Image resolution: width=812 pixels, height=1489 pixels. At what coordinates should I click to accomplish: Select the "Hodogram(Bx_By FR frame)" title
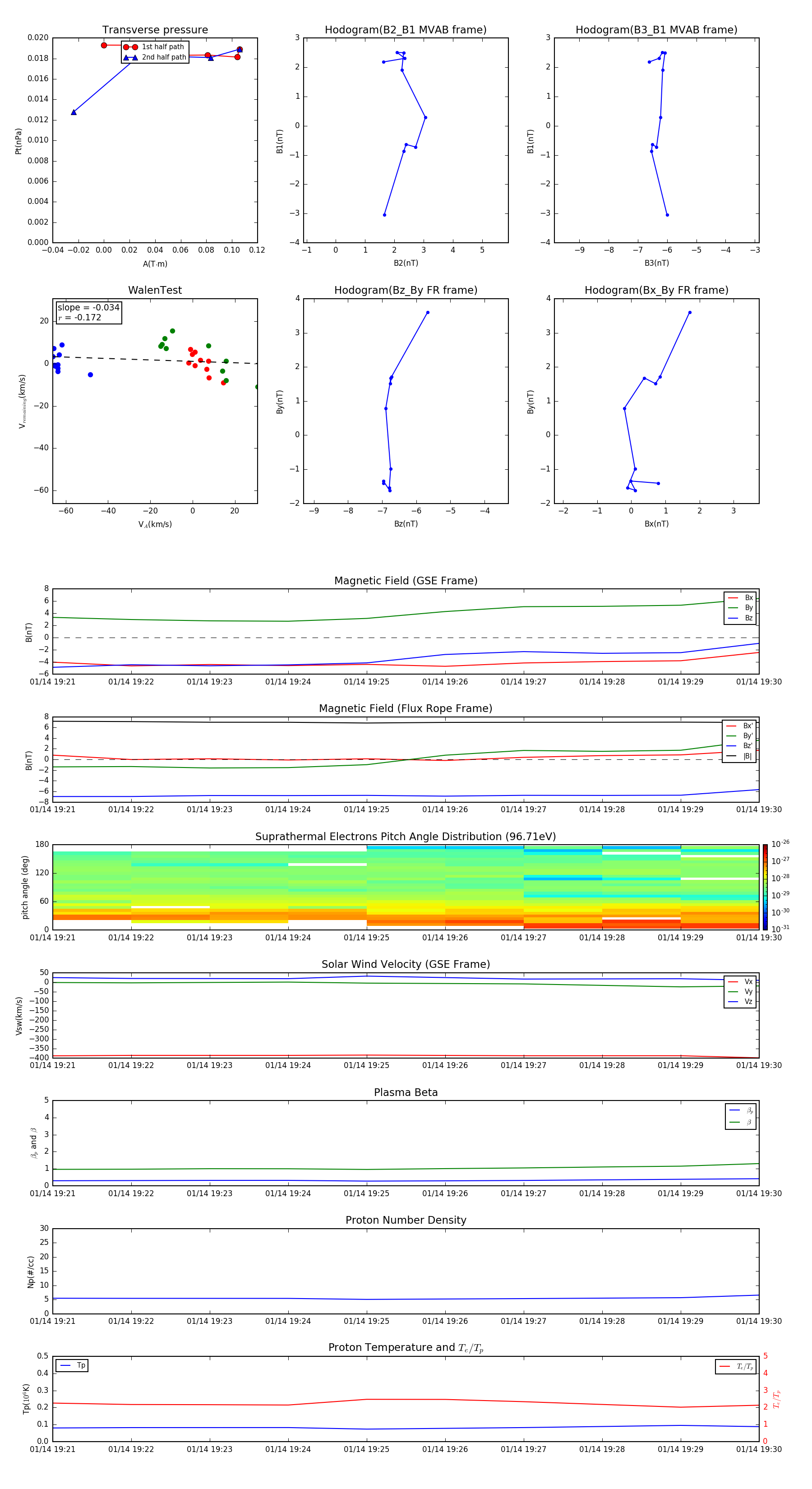coord(656,290)
